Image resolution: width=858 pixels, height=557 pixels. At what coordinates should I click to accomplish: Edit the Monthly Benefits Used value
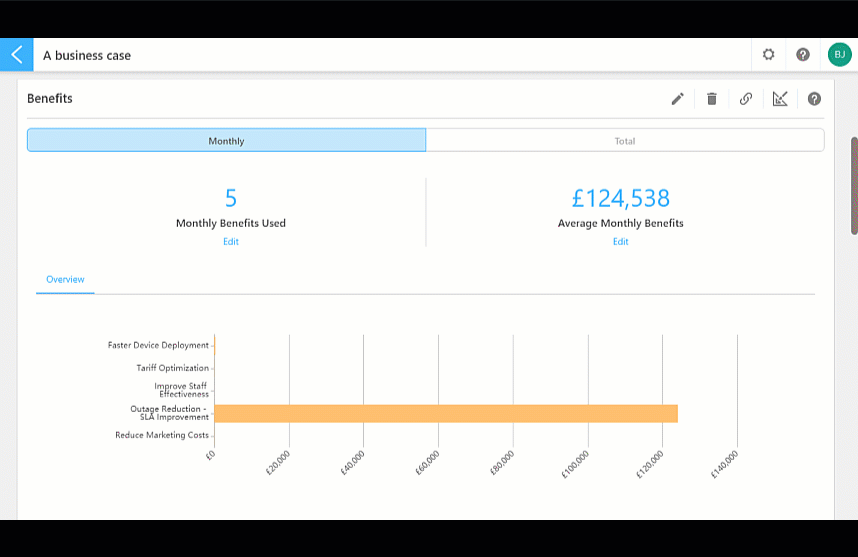pos(231,242)
